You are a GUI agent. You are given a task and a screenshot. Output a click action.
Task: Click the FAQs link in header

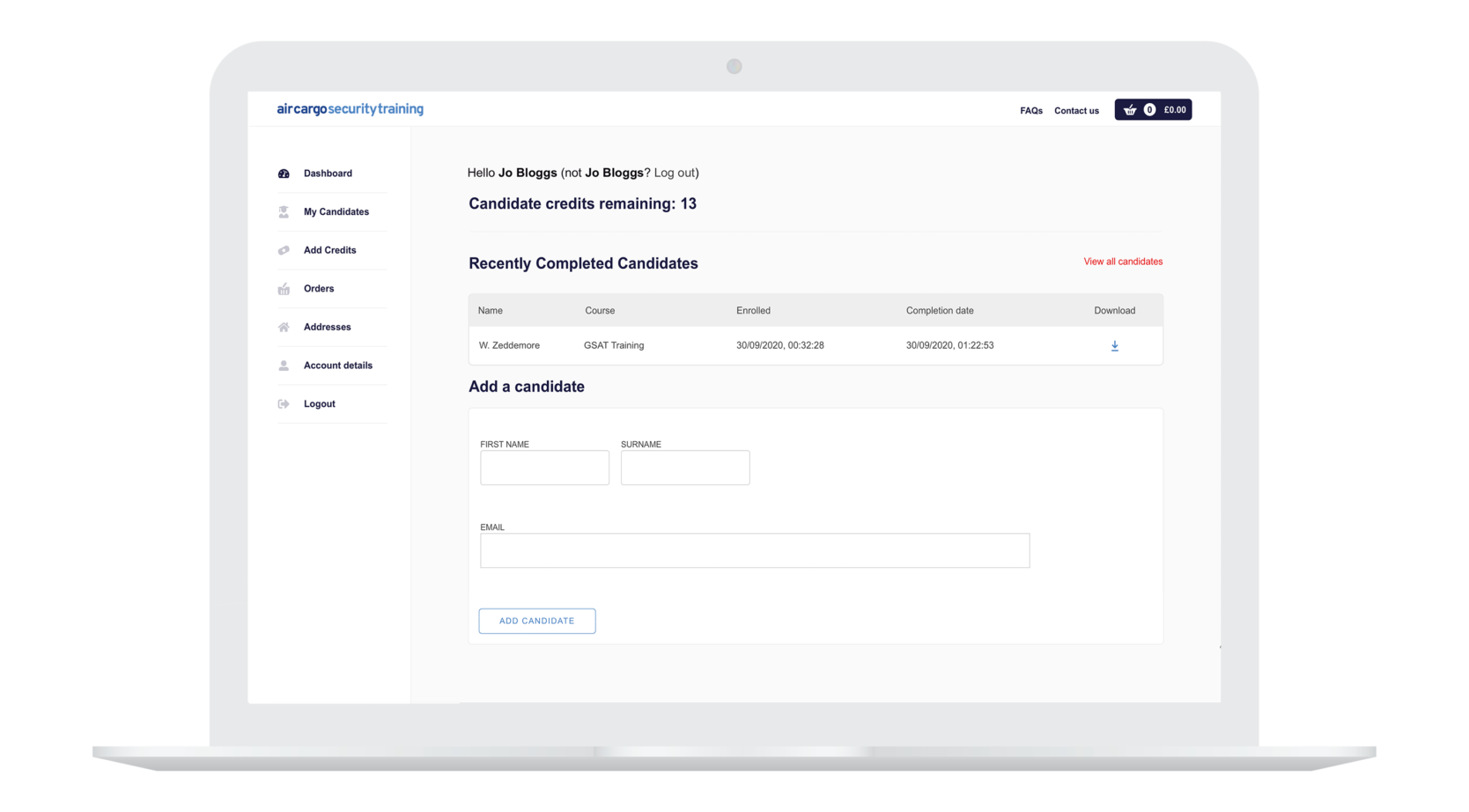(x=1031, y=111)
